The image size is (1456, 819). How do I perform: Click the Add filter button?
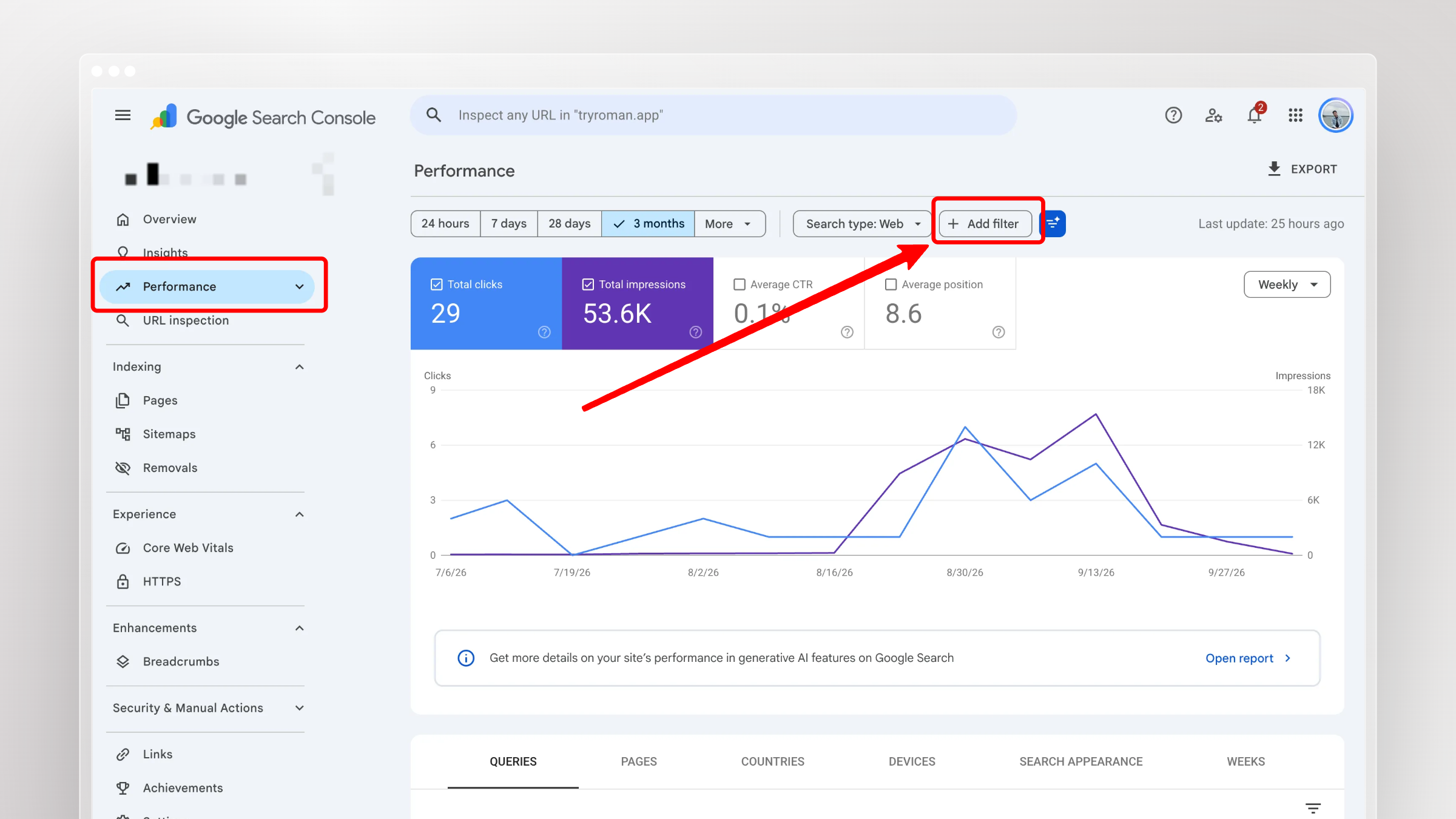click(x=985, y=224)
